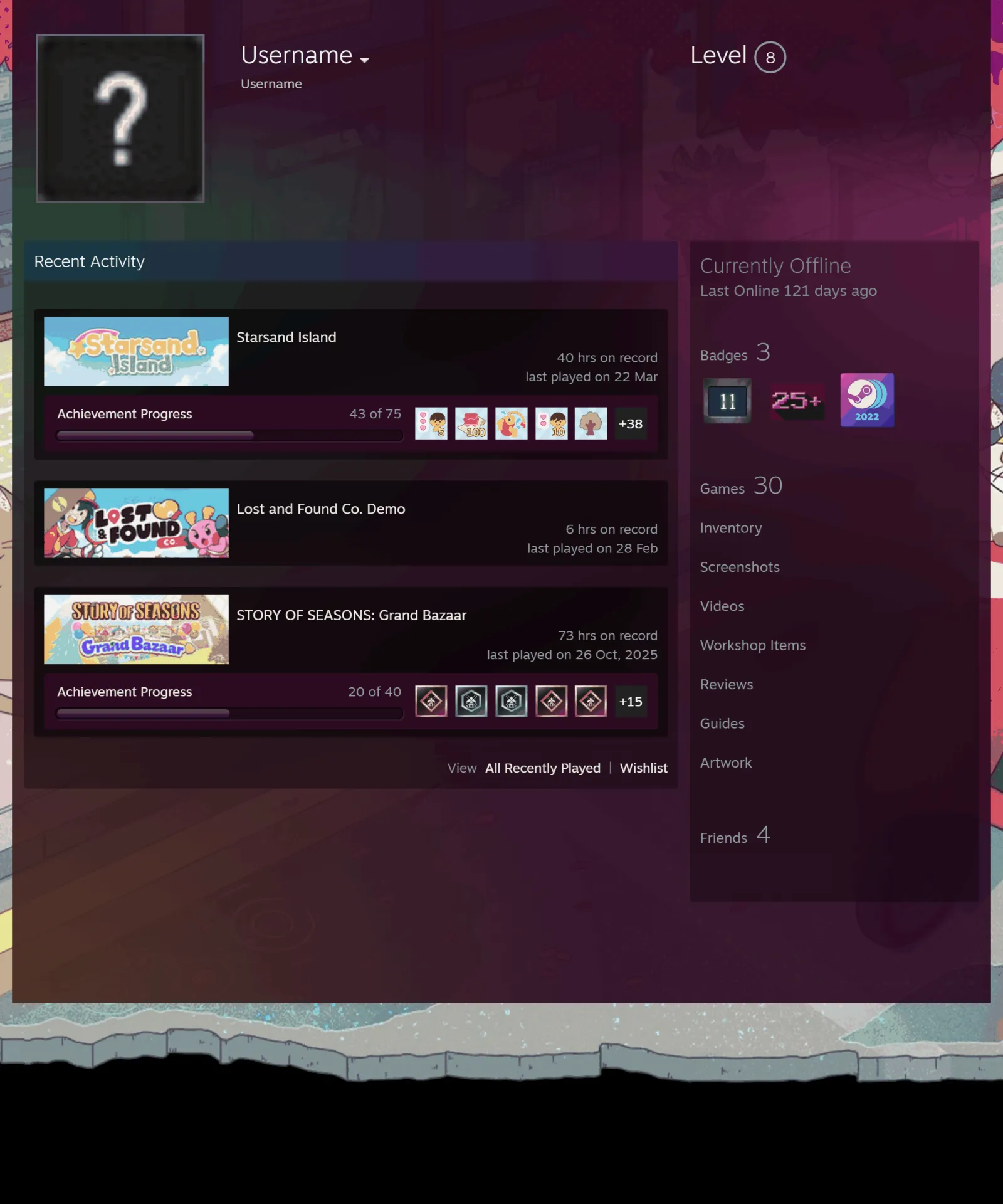Go to Inventory
1003x1204 pixels.
(x=731, y=528)
